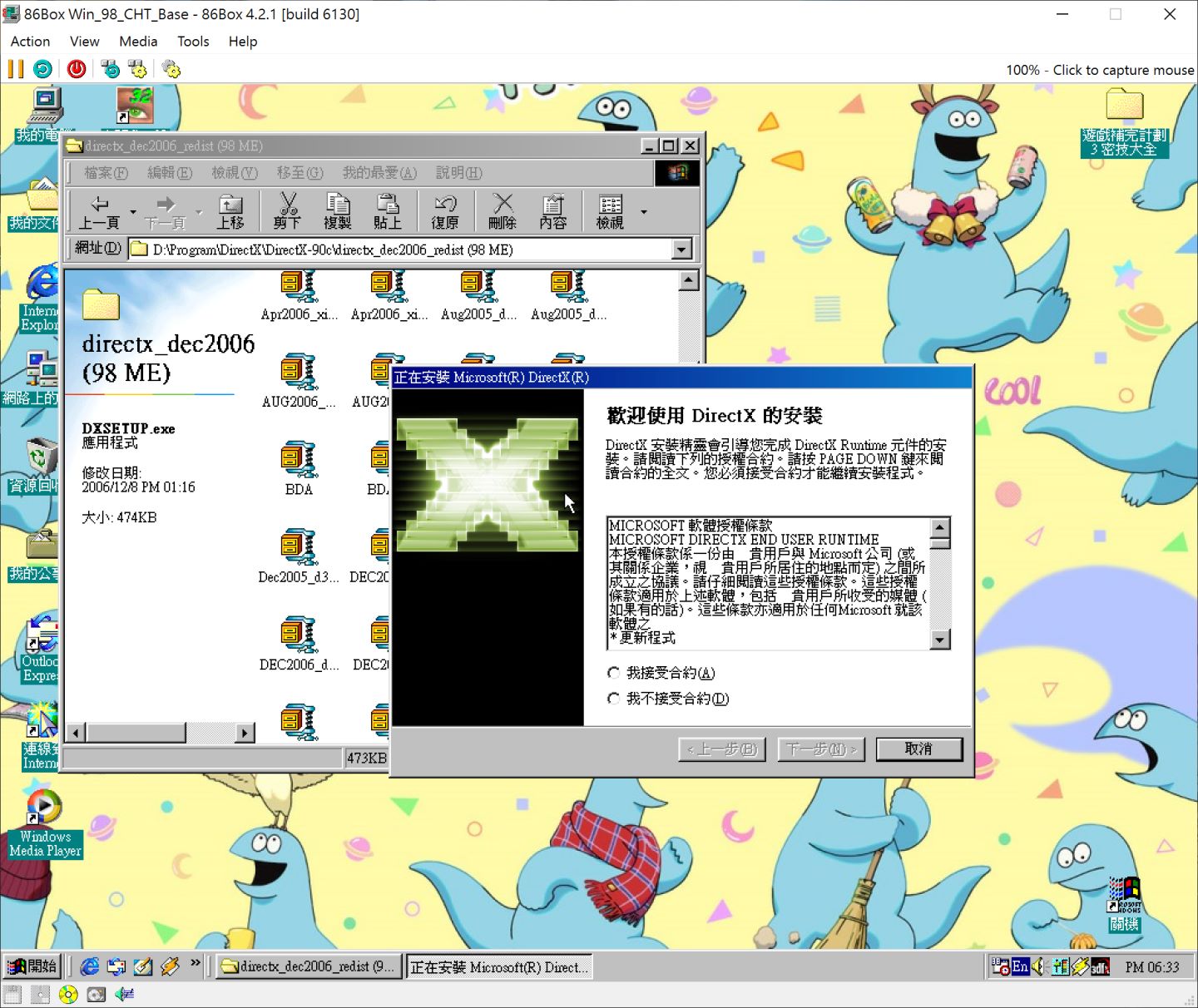Click the 86Box hard reset icon

[42, 69]
